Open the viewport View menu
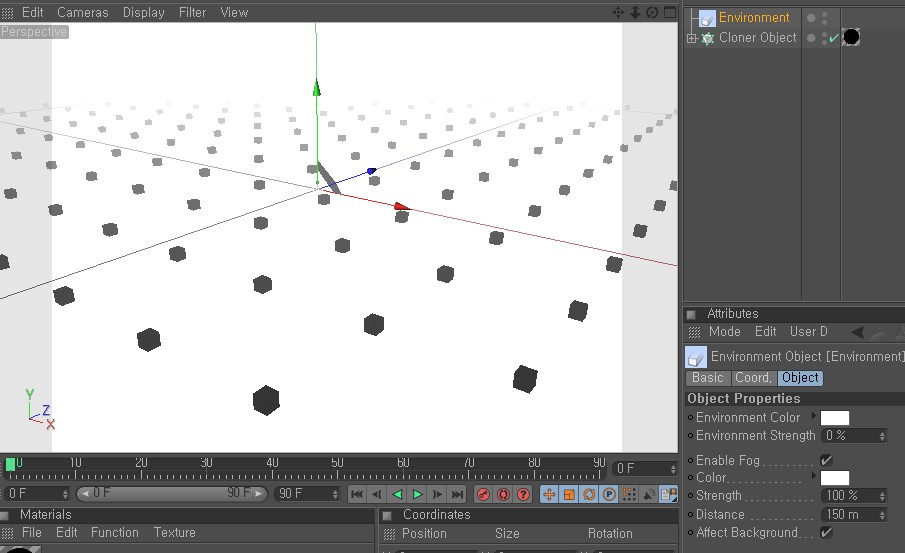 click(234, 12)
